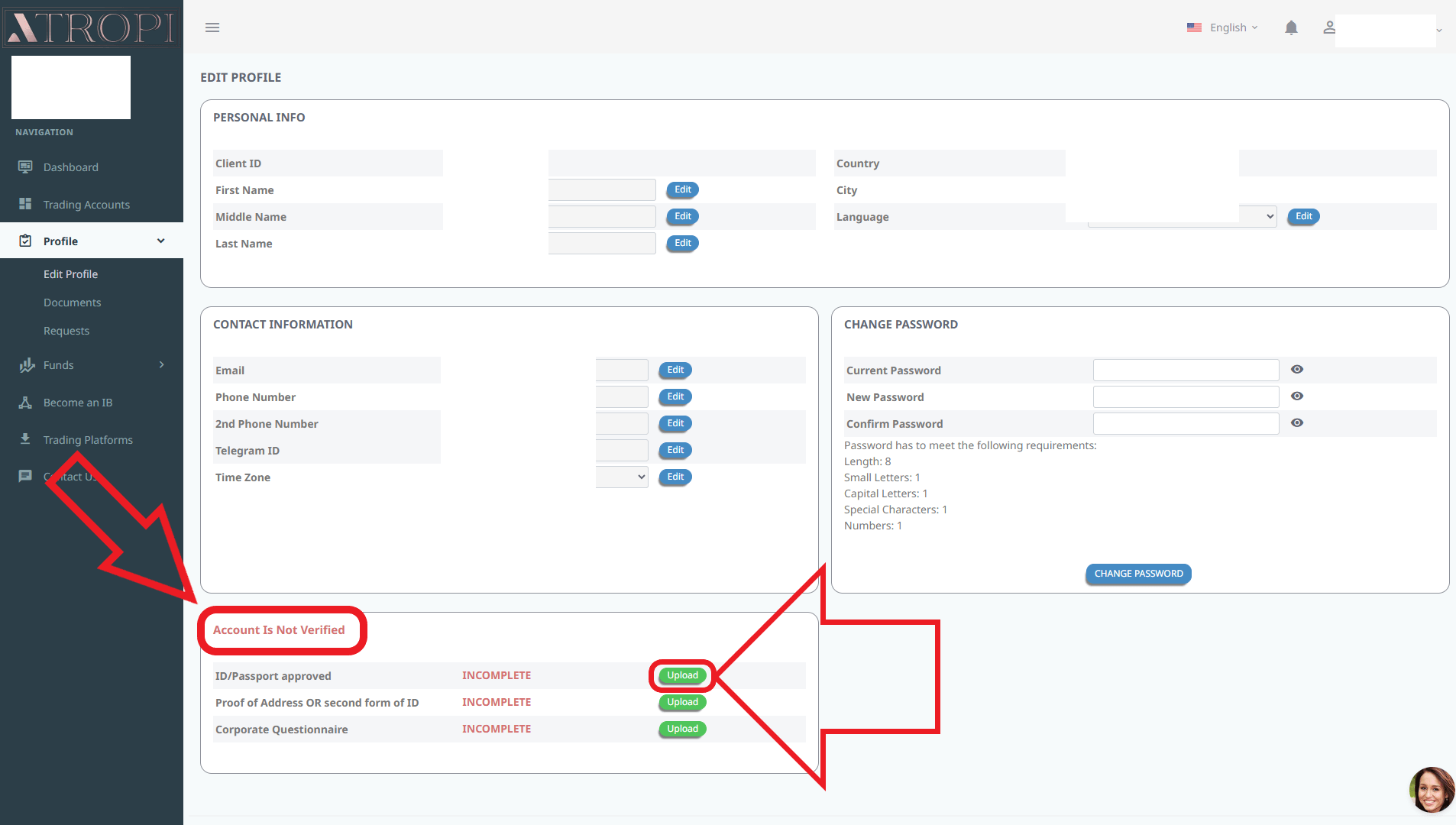
Task: Open the live chat agent avatar
Action: (1431, 790)
